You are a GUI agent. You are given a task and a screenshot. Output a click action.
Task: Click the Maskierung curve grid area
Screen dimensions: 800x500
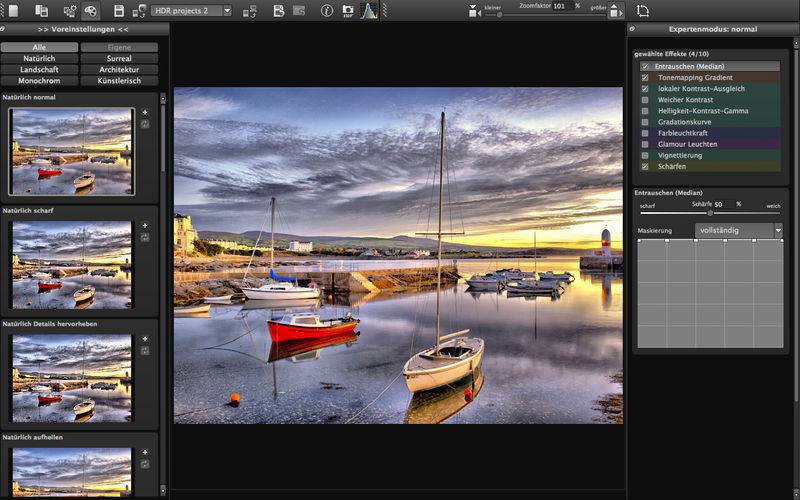[x=710, y=294]
